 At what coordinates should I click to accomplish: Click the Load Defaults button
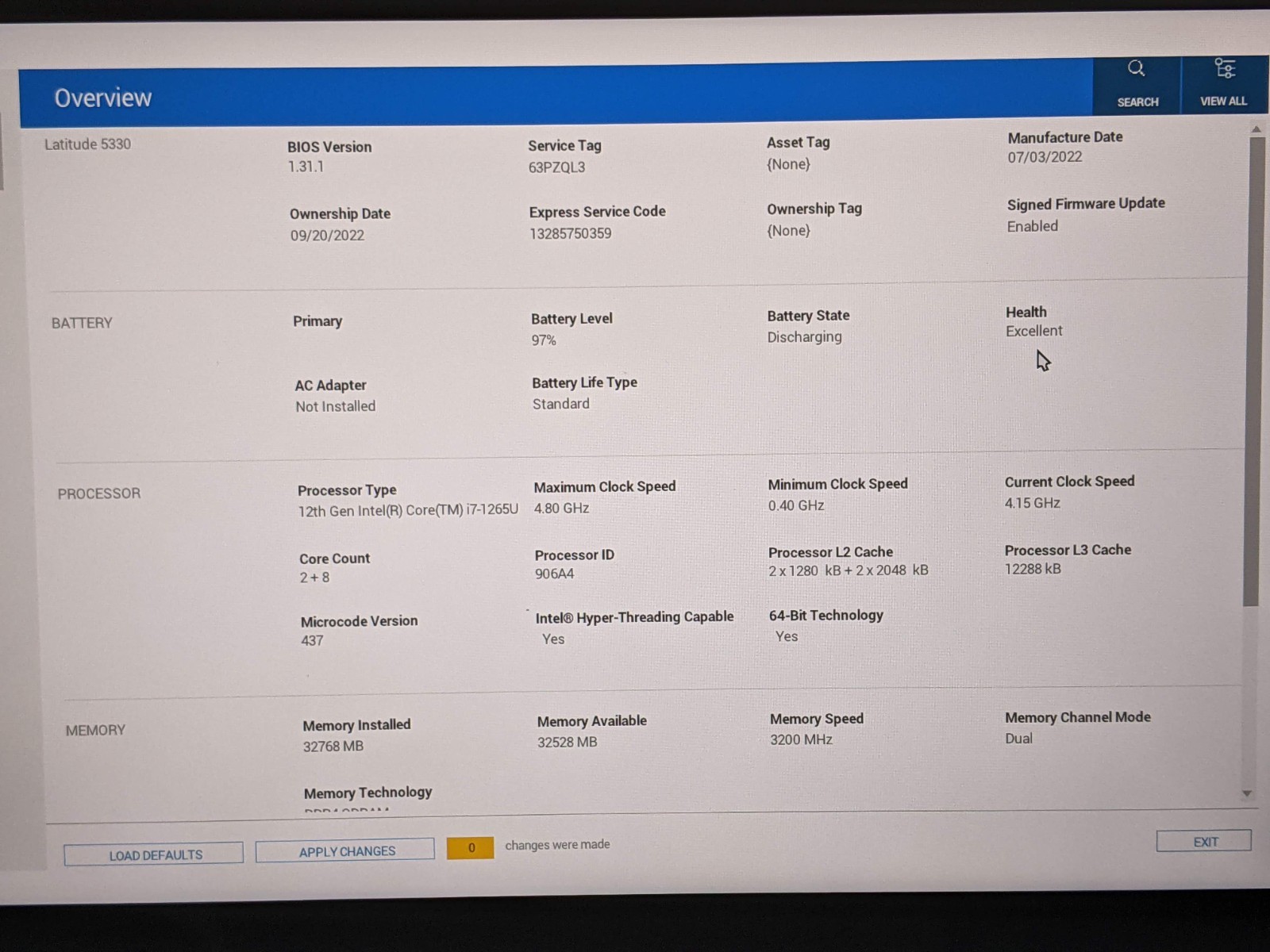(x=154, y=854)
